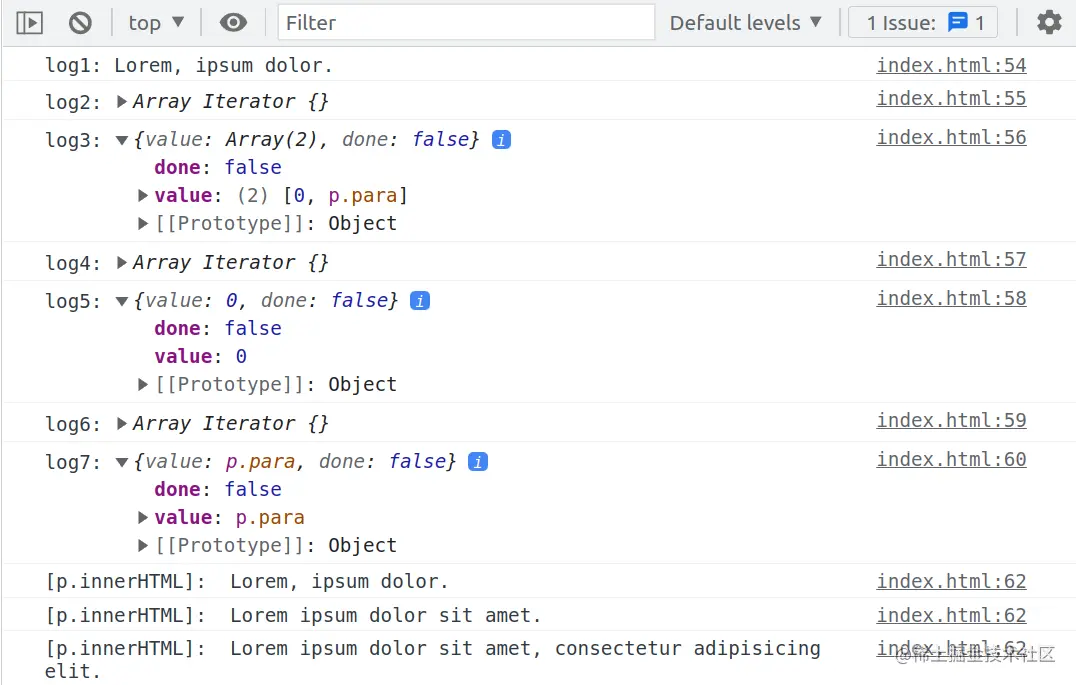The image size is (1076, 685).
Task: Focus the console Filter field
Action: click(465, 22)
